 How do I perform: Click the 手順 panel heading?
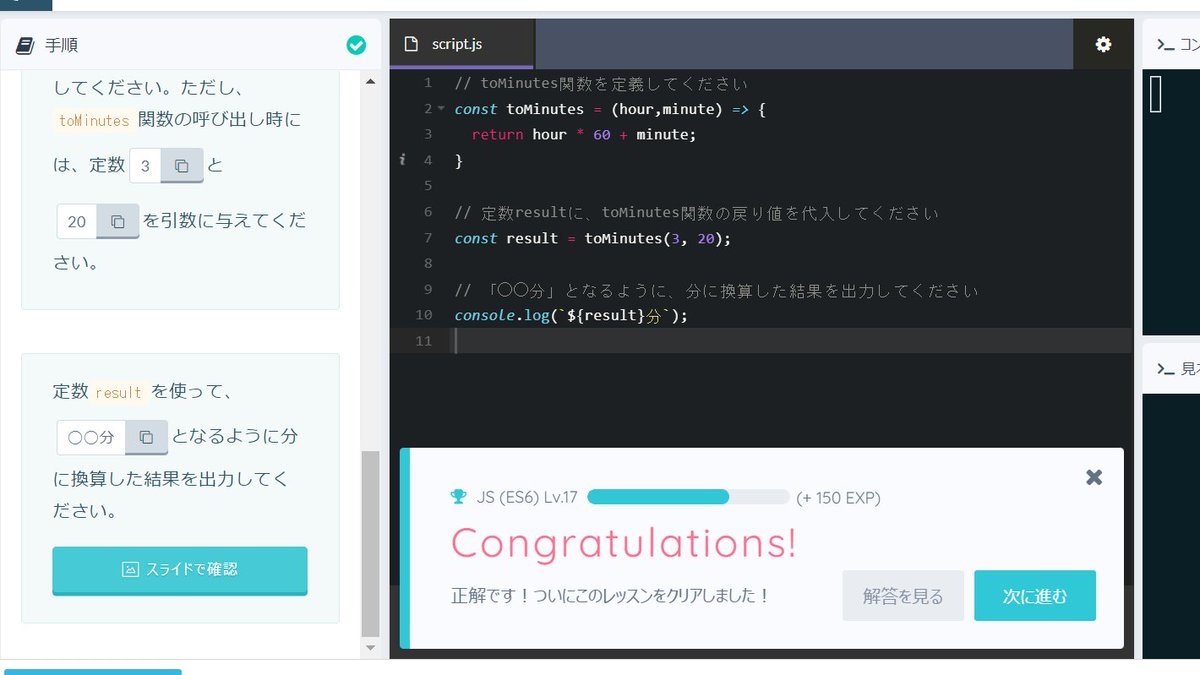(x=61, y=45)
